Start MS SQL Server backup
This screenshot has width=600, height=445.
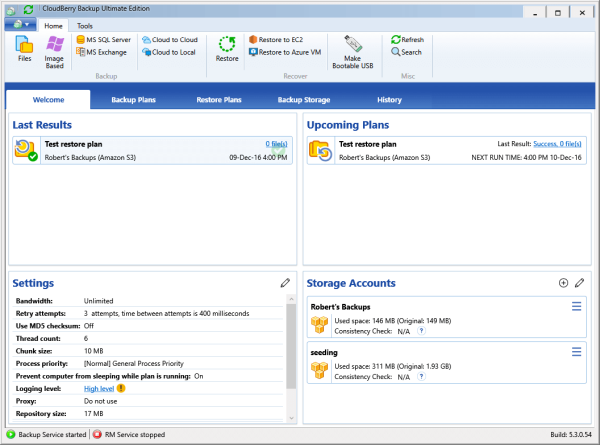pos(103,40)
